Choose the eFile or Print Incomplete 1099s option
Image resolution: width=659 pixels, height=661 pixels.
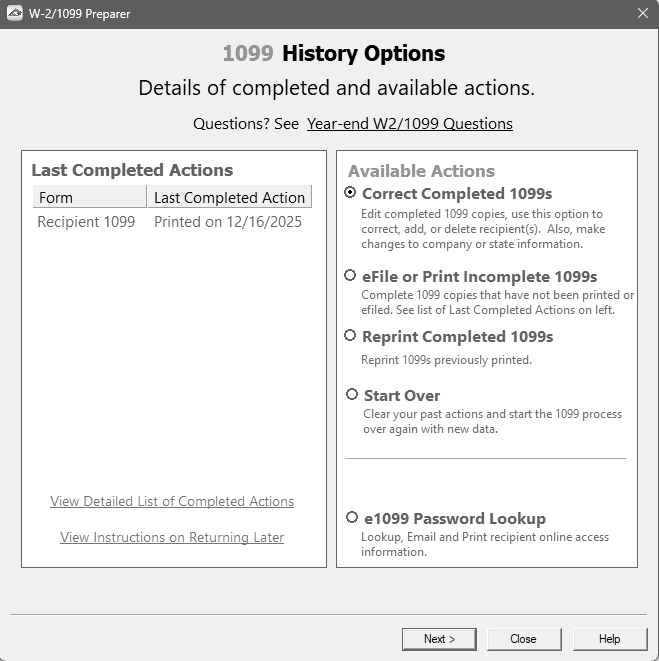(350, 276)
